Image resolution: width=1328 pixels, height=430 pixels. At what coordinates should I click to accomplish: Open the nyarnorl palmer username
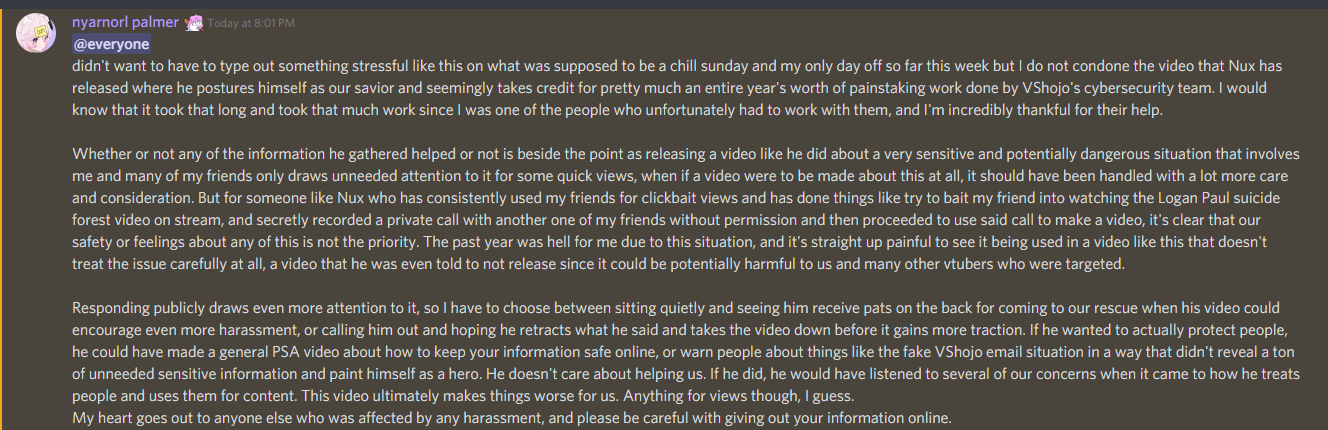(126, 22)
